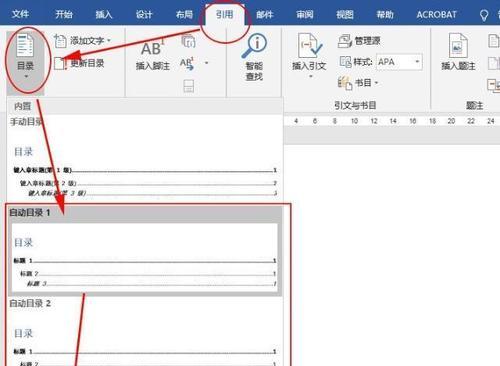This screenshot has height=366, width=500.
Task: Expand the next footnote dropdown arrow
Action: [x=206, y=63]
